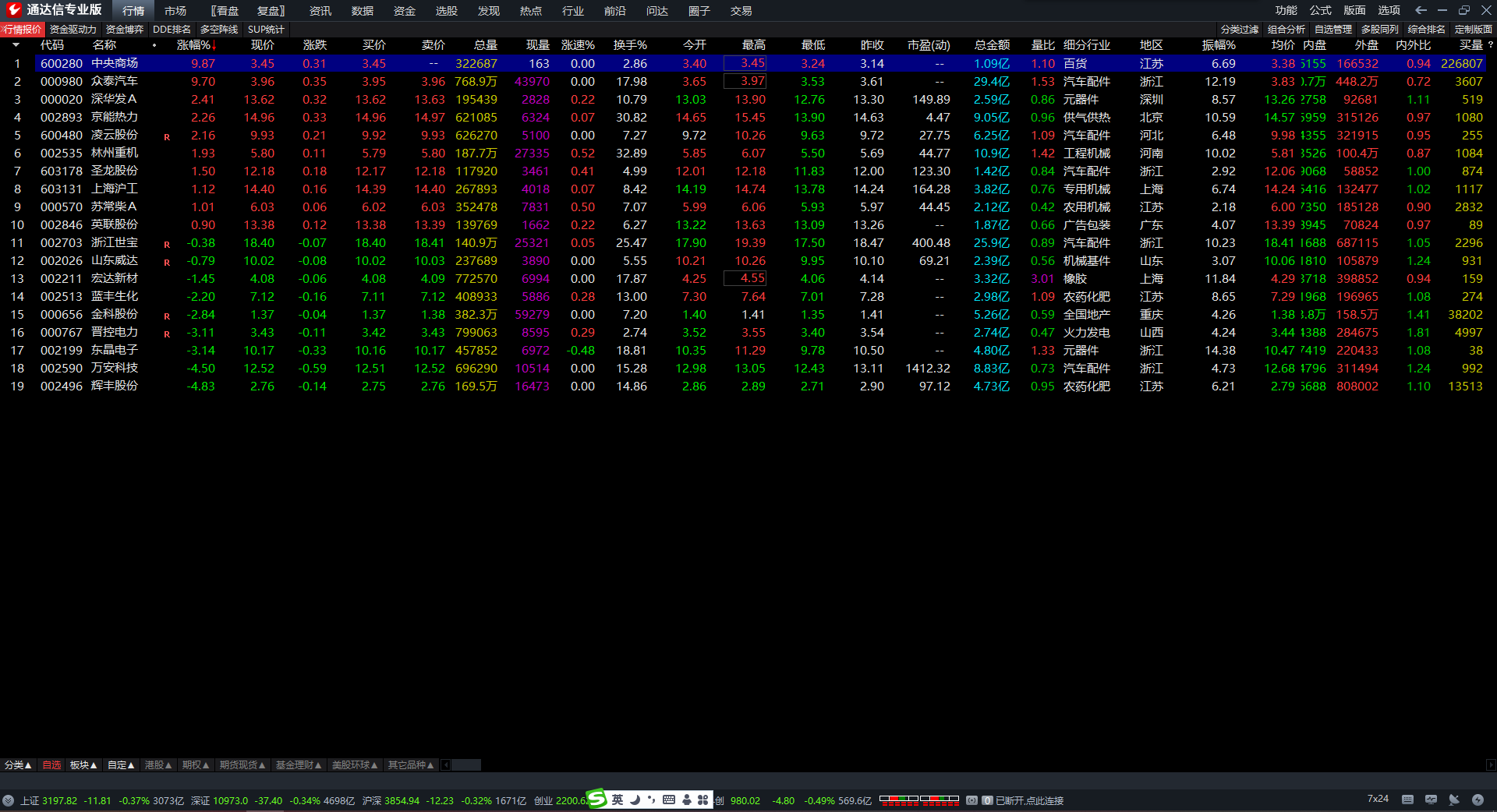
Task: Toggle Sogou punctuation mode icon
Action: point(651,800)
